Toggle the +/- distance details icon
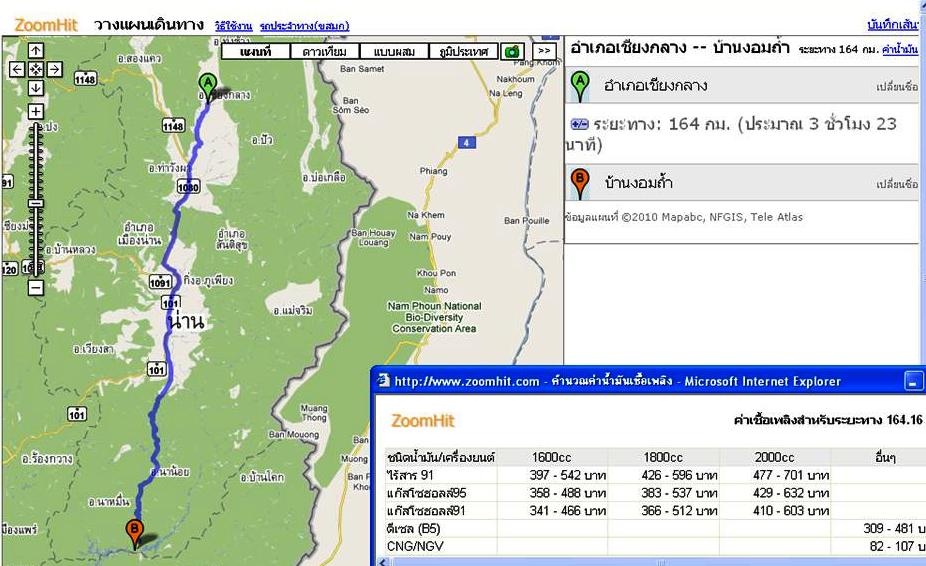 click(579, 125)
